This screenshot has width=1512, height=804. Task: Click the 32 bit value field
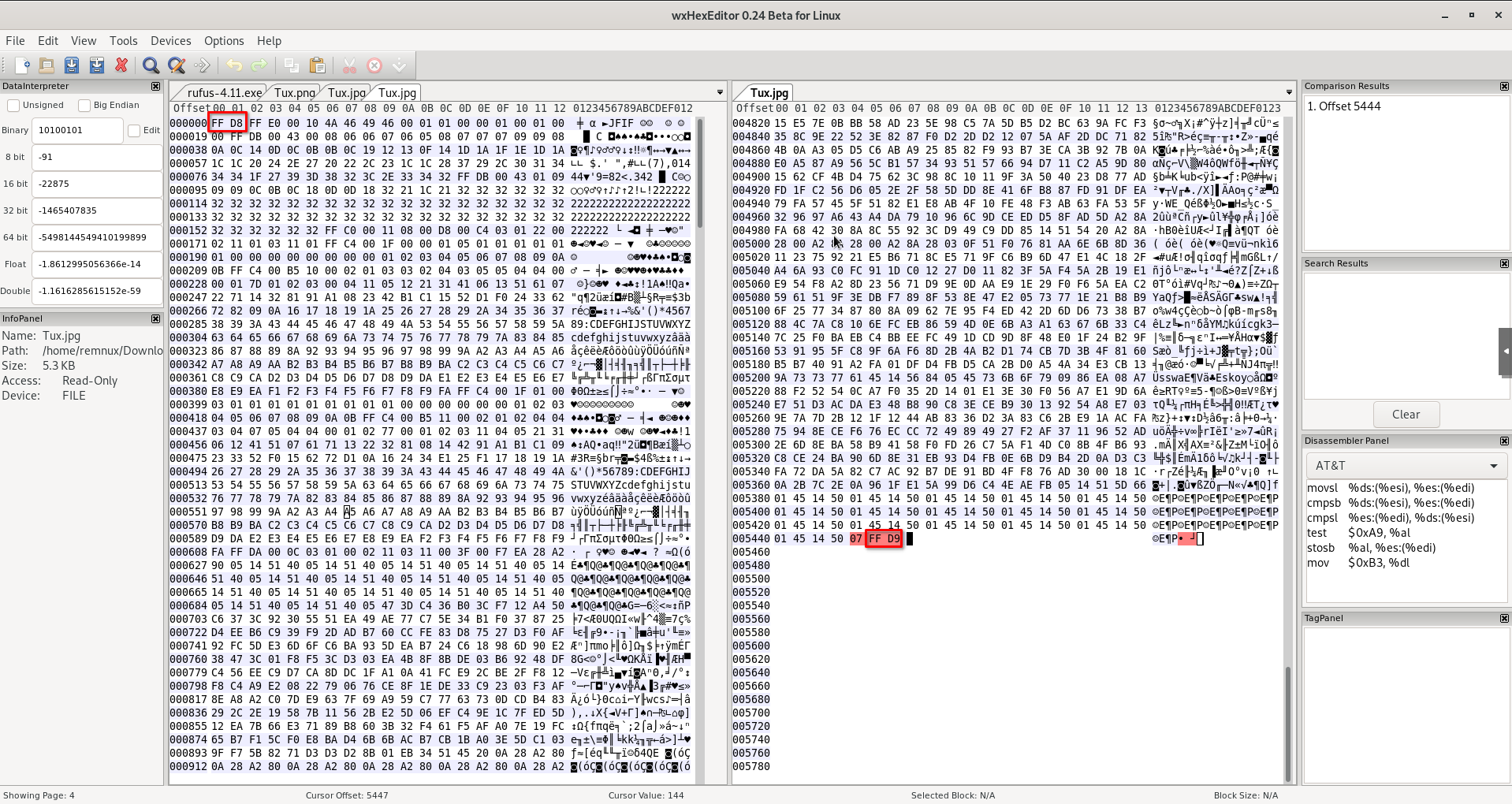point(97,211)
